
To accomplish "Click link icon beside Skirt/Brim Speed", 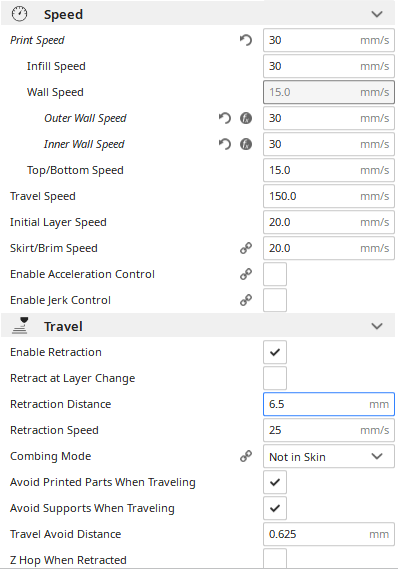I will tap(246, 248).
